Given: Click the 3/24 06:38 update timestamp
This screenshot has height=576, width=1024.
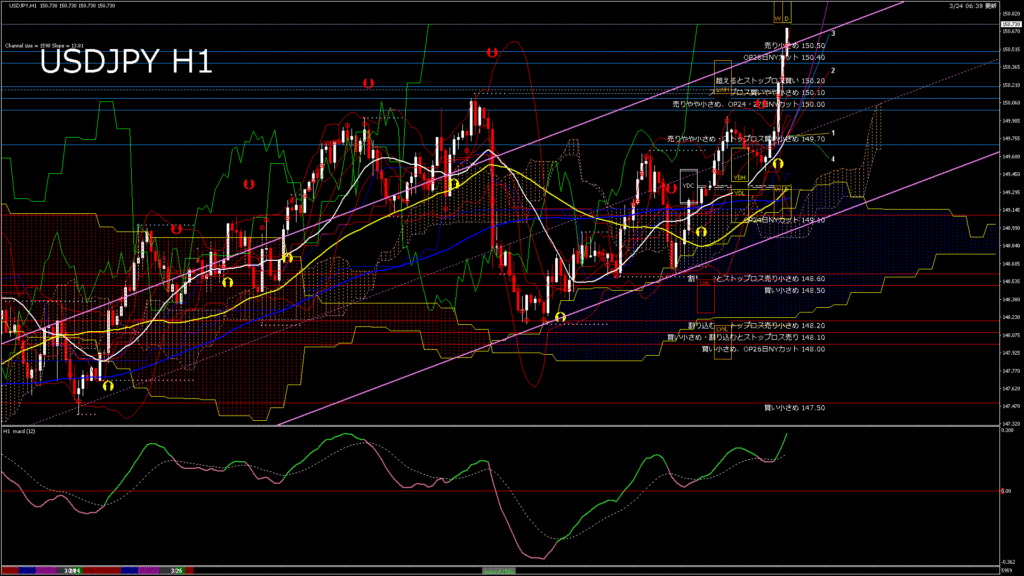Looking at the screenshot, I should [972, 5].
